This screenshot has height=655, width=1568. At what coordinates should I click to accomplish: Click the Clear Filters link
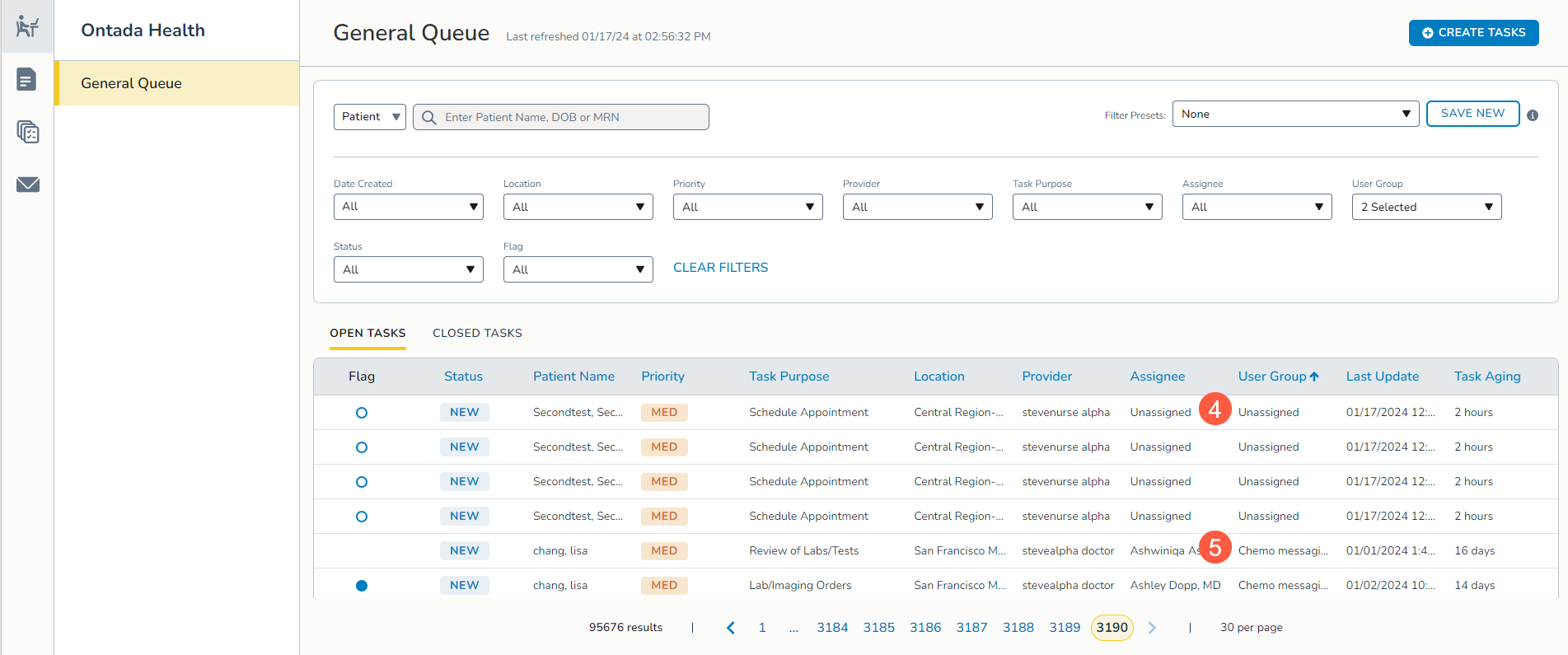[x=720, y=268]
